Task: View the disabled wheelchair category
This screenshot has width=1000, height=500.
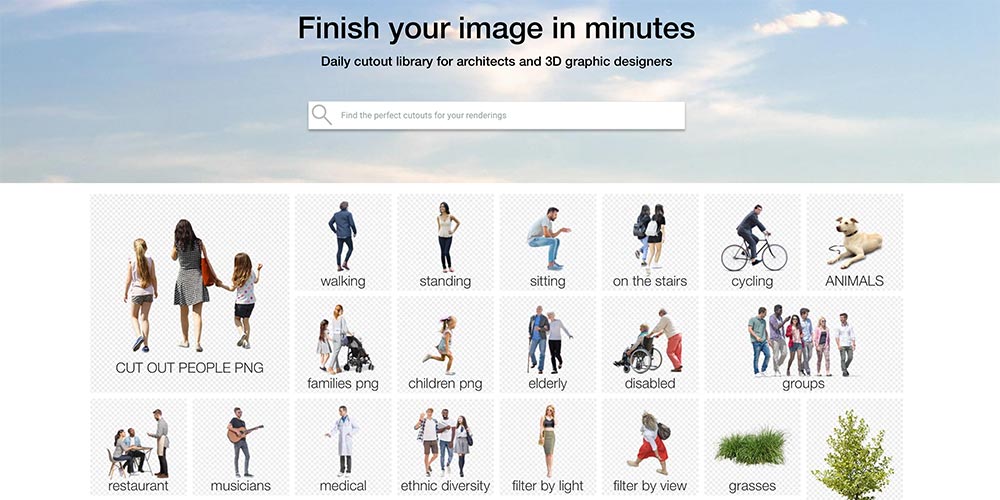Action: [x=650, y=344]
